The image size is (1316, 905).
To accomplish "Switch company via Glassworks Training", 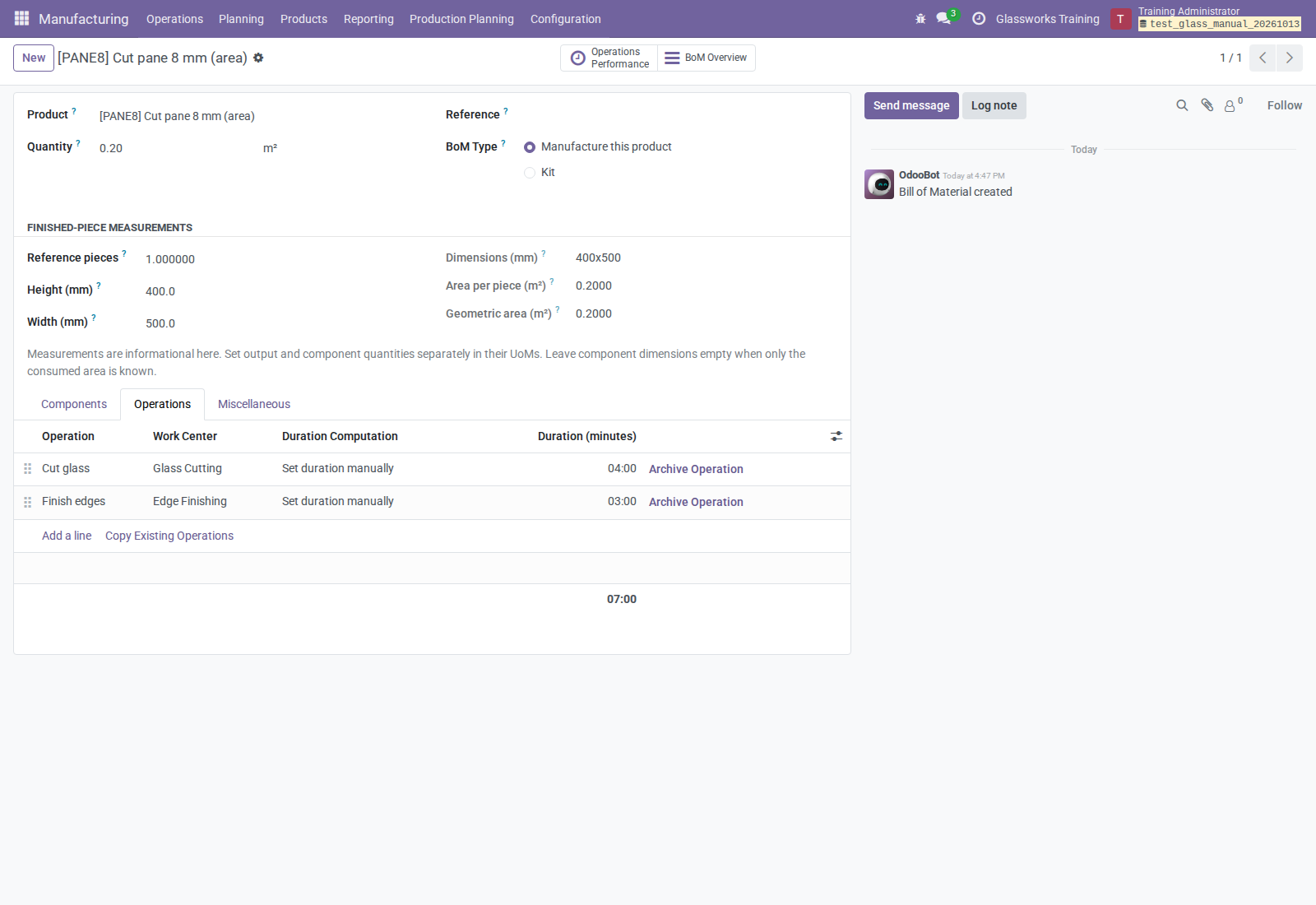I will pos(1047,19).
